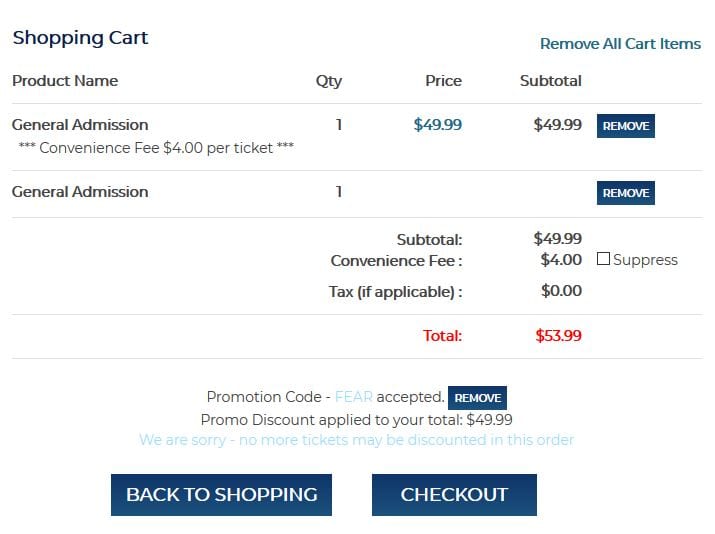The width and height of the screenshot is (715, 534).
Task: Enable the Suppress convenience fee checkbox
Action: coord(603,259)
